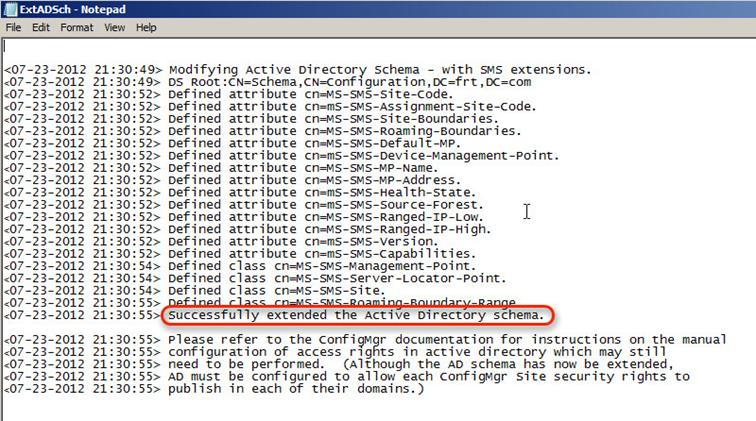Screen dimensions: 756x421
Task: Open the Format menu
Action: (x=77, y=27)
